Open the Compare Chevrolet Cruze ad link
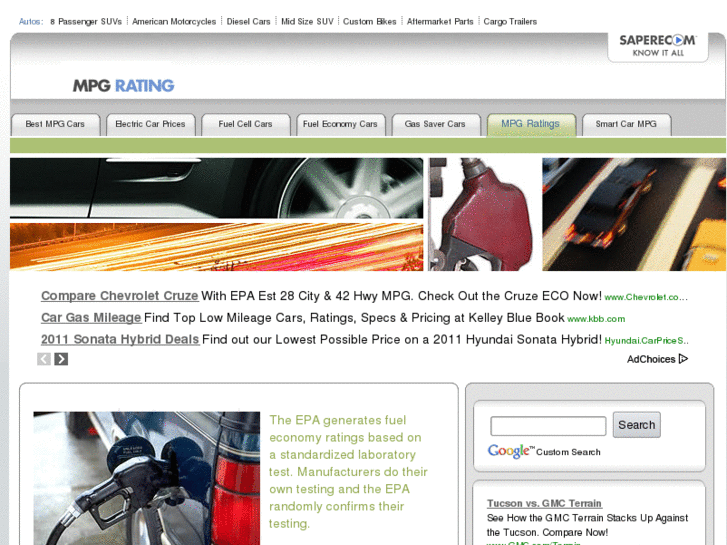The image size is (727, 545). coord(120,296)
